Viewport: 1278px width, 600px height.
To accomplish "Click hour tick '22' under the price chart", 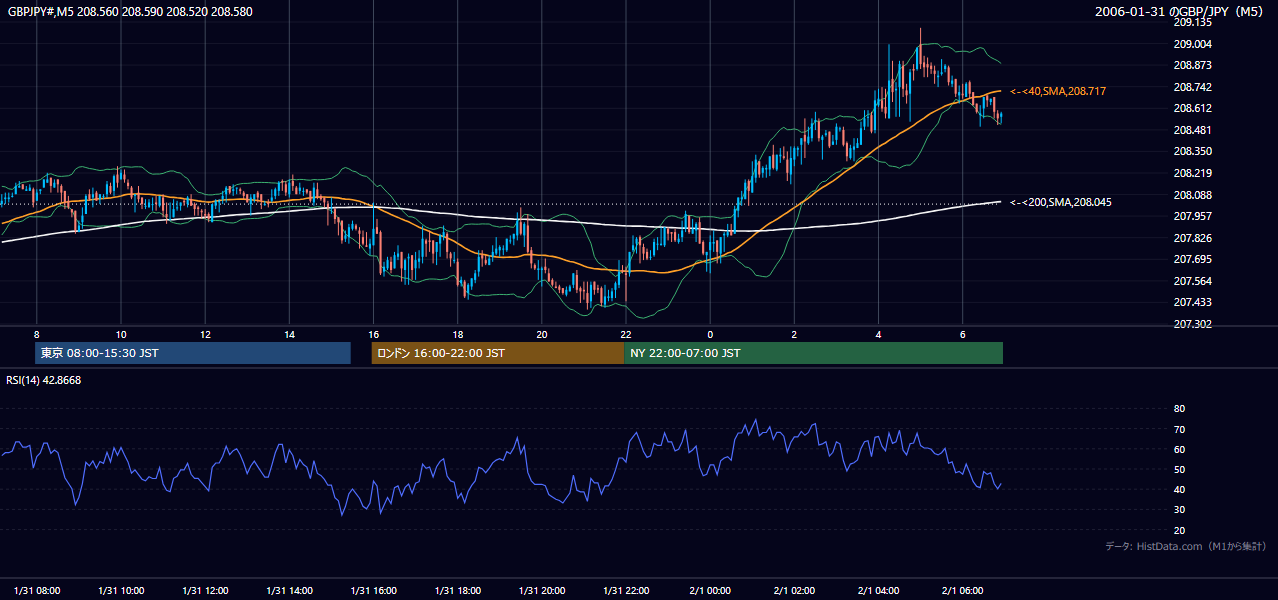I will pyautogui.click(x=626, y=334).
